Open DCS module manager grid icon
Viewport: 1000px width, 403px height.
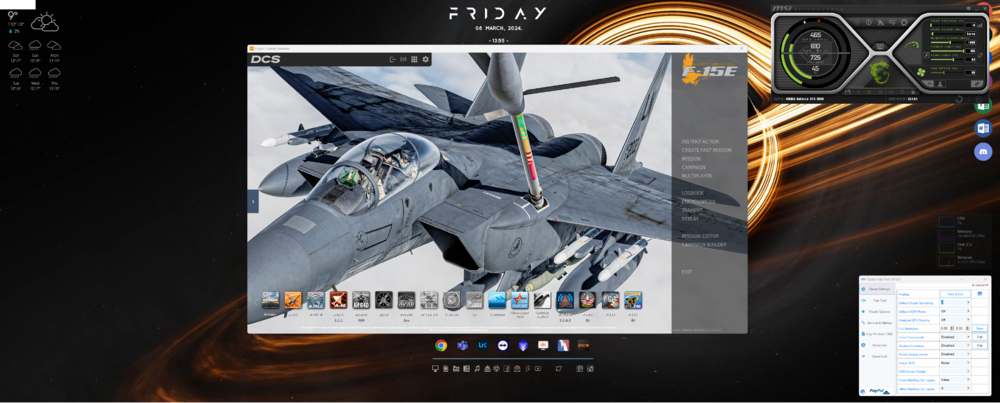coord(414,59)
